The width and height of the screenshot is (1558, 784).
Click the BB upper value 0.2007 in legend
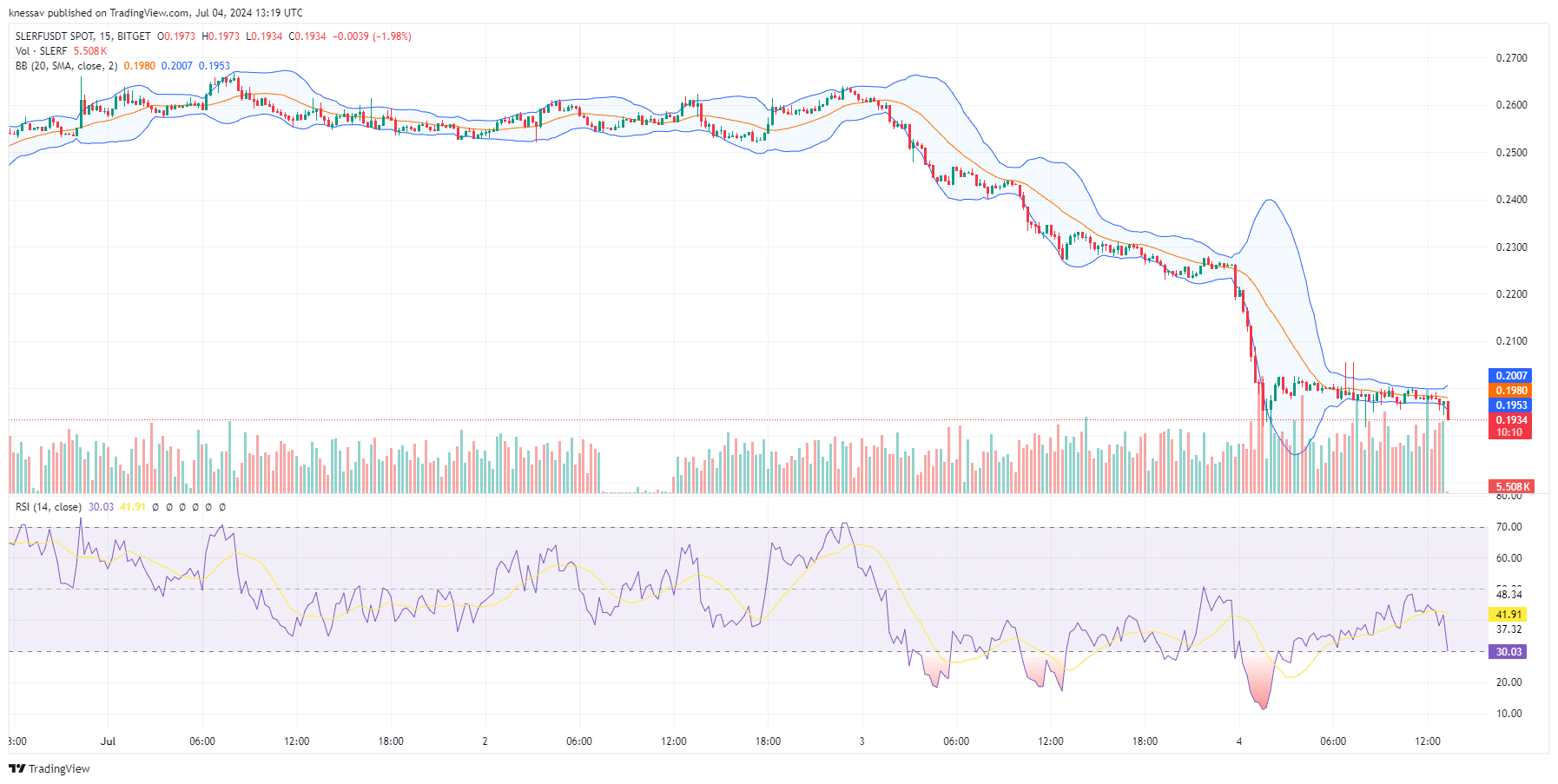(x=177, y=66)
